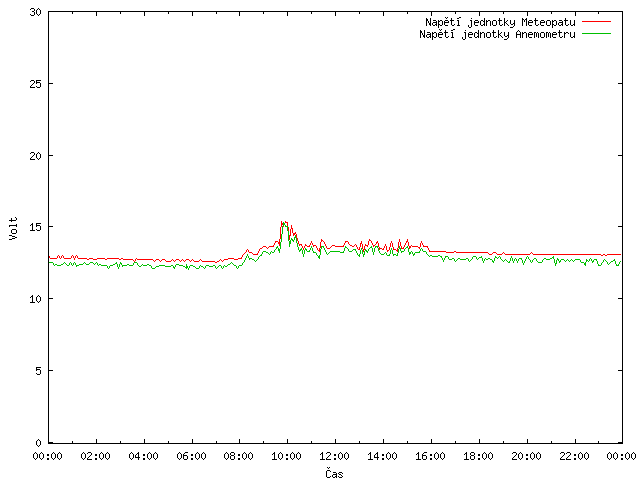Click x-axis label '04:00'
The image size is (640, 480).
coord(143,456)
